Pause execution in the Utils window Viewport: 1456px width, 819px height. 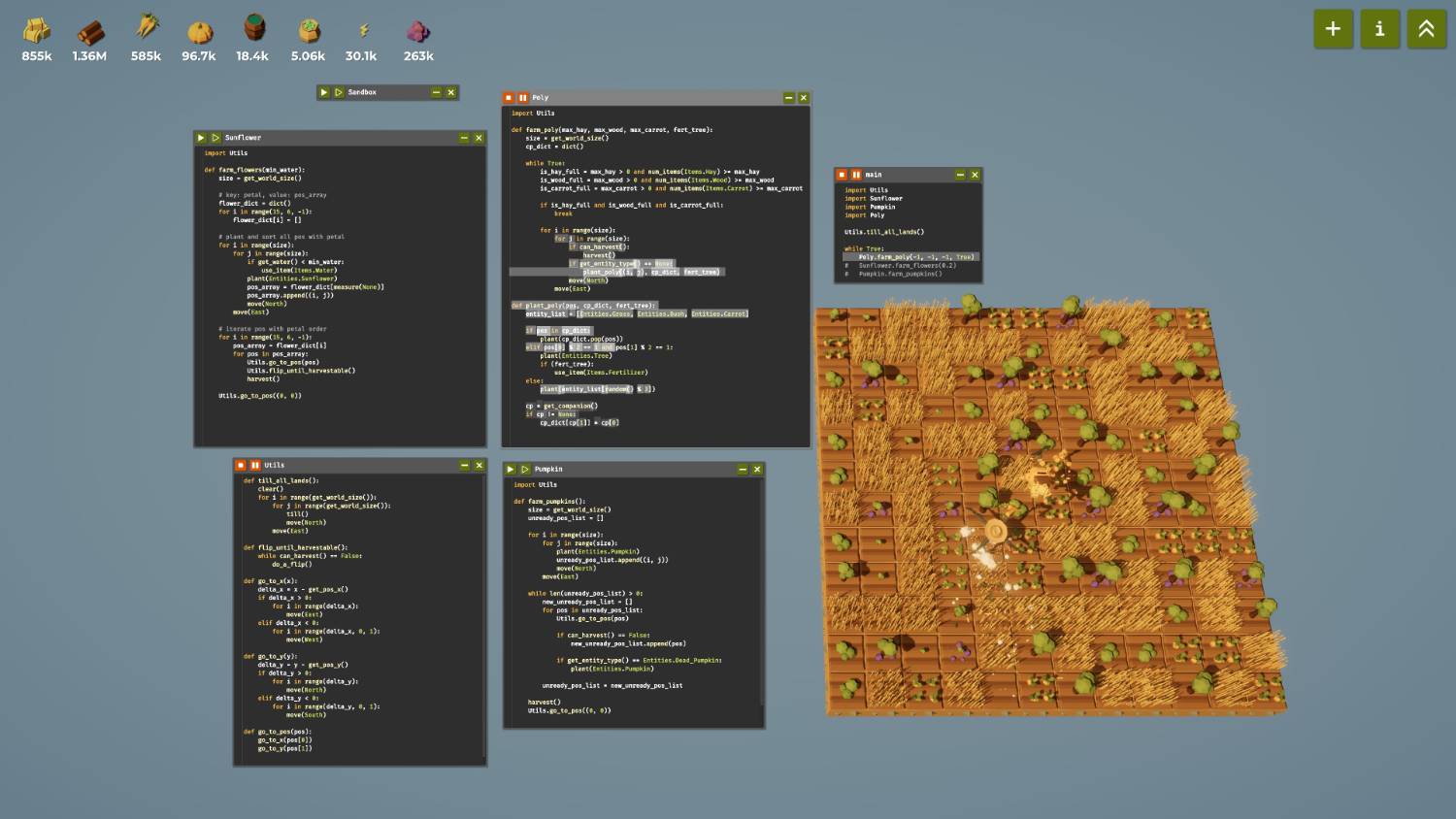tap(255, 466)
